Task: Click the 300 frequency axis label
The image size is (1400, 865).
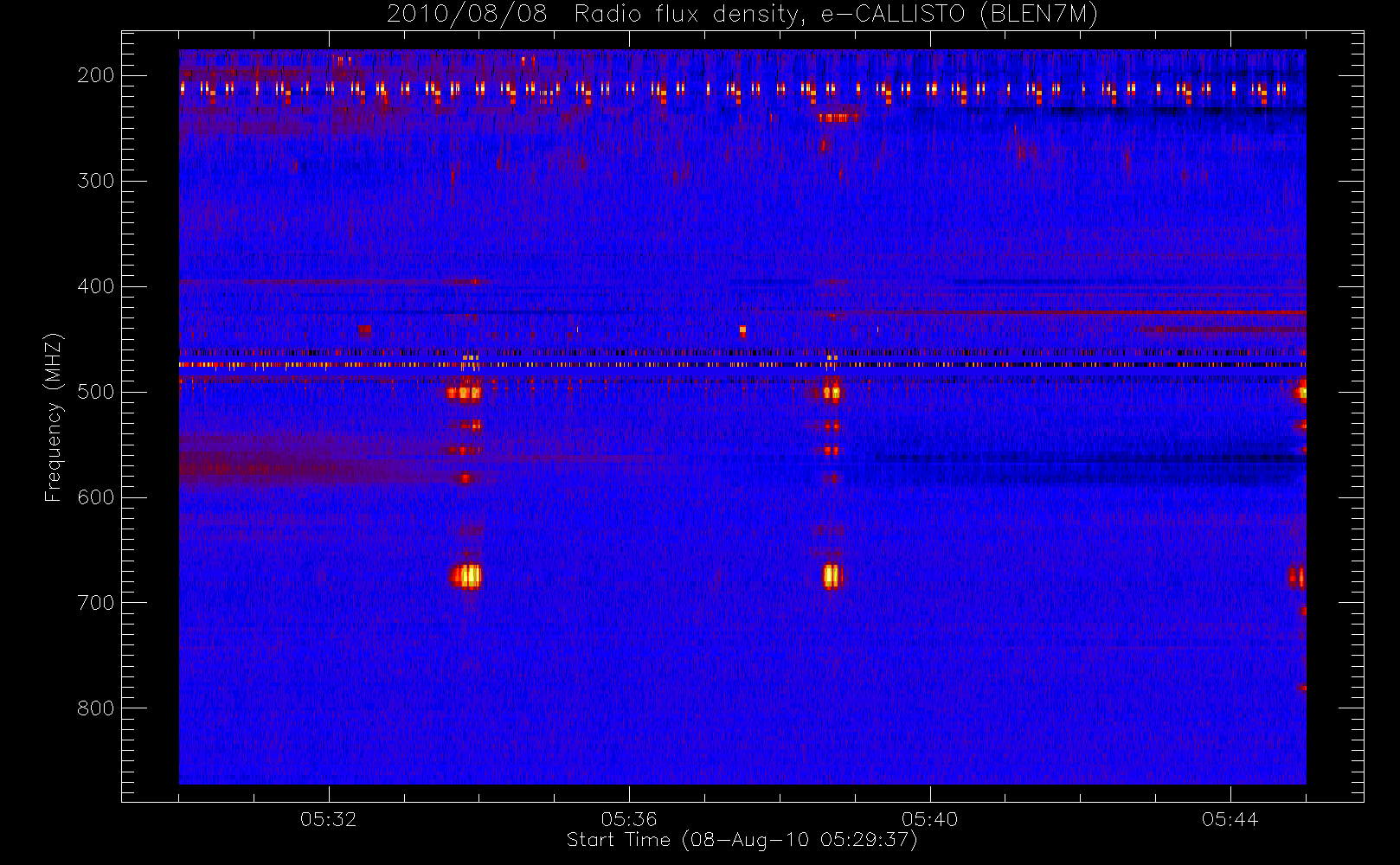Action: [x=96, y=181]
